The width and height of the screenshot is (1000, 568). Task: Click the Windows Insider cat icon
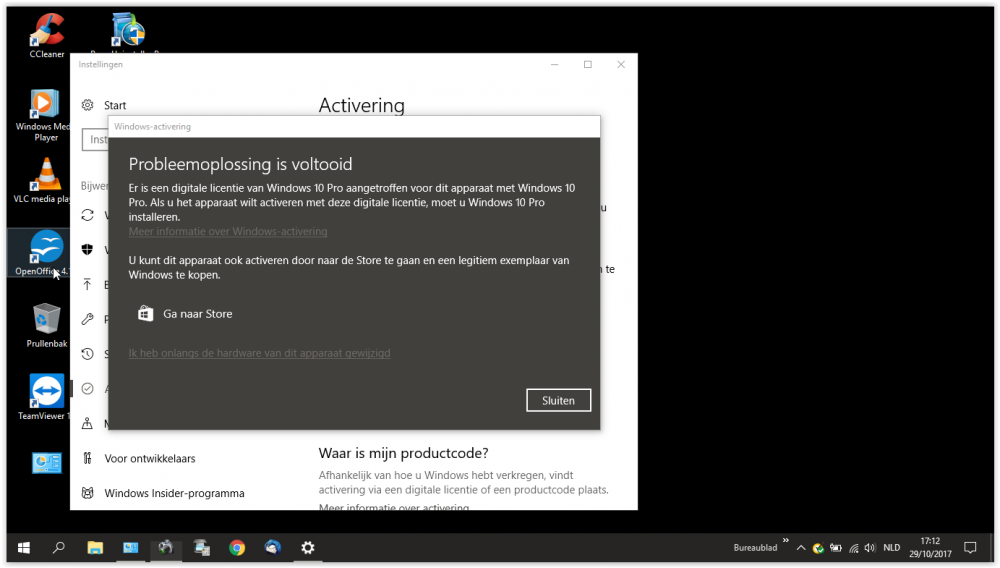pyautogui.click(x=87, y=493)
